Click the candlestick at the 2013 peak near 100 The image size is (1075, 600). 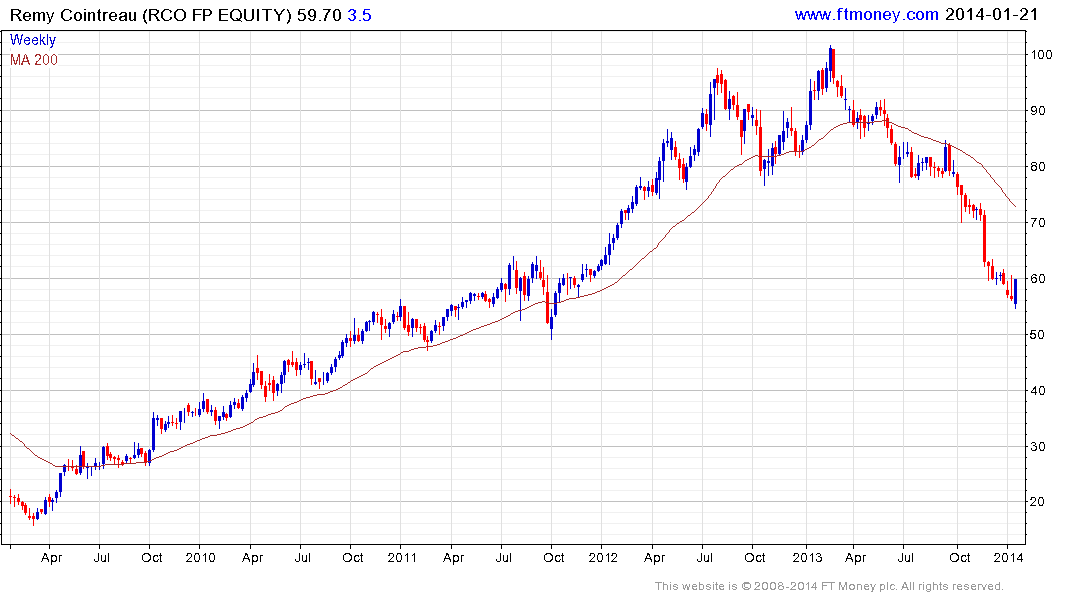[x=831, y=65]
